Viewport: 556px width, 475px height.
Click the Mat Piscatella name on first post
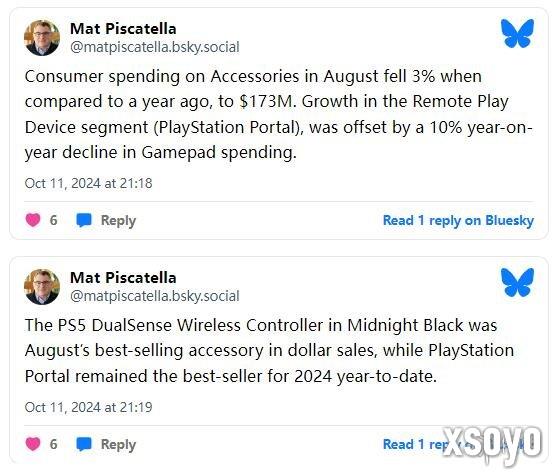point(123,29)
